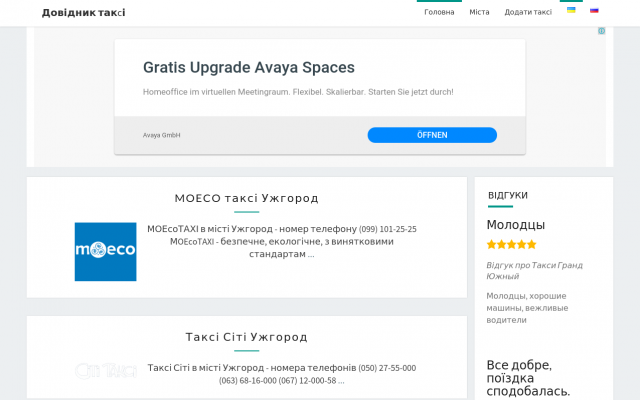Open the Додати таксі menu item
640x400 pixels.
(528, 12)
